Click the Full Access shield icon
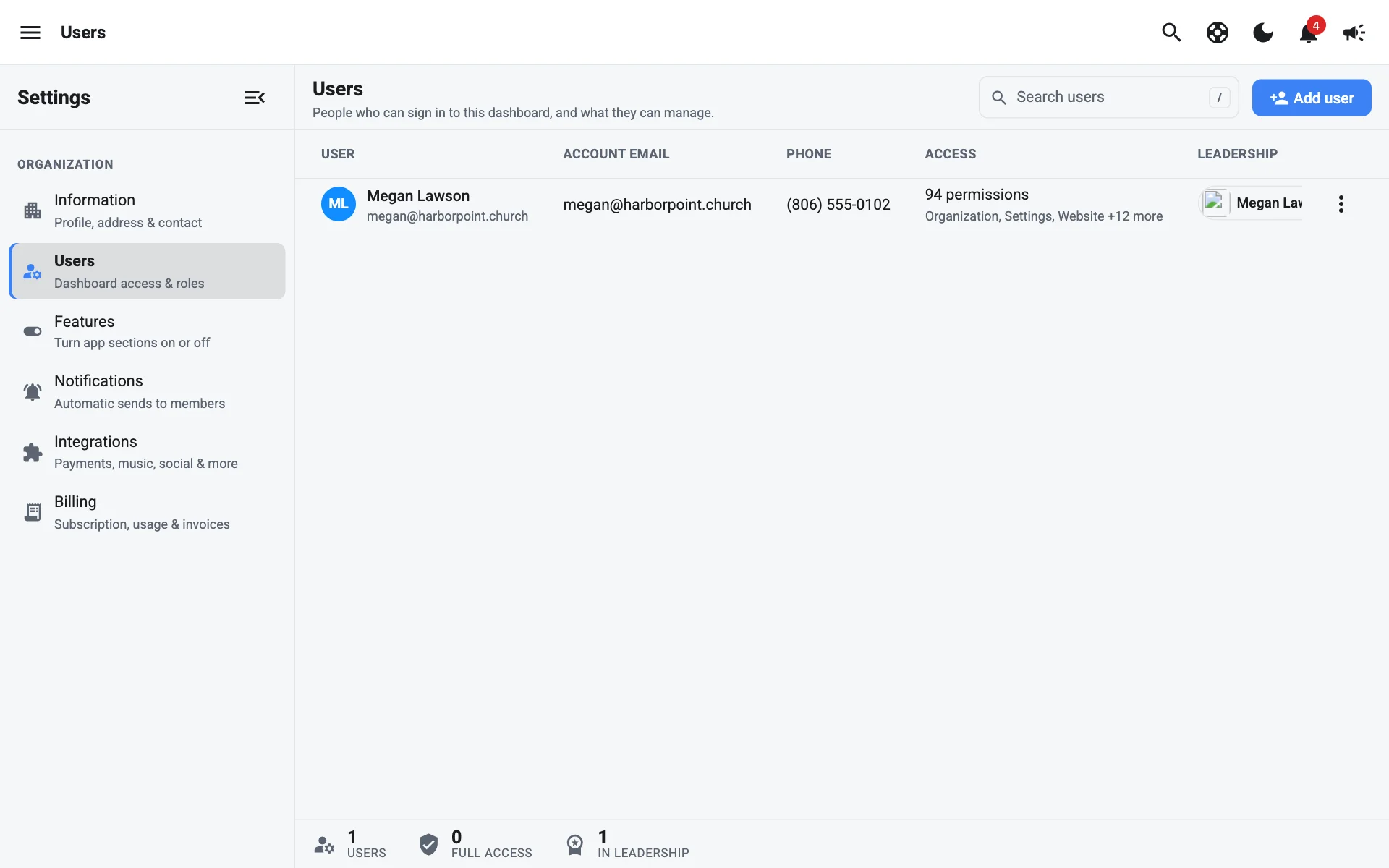Viewport: 1389px width, 868px height. pyautogui.click(x=428, y=844)
